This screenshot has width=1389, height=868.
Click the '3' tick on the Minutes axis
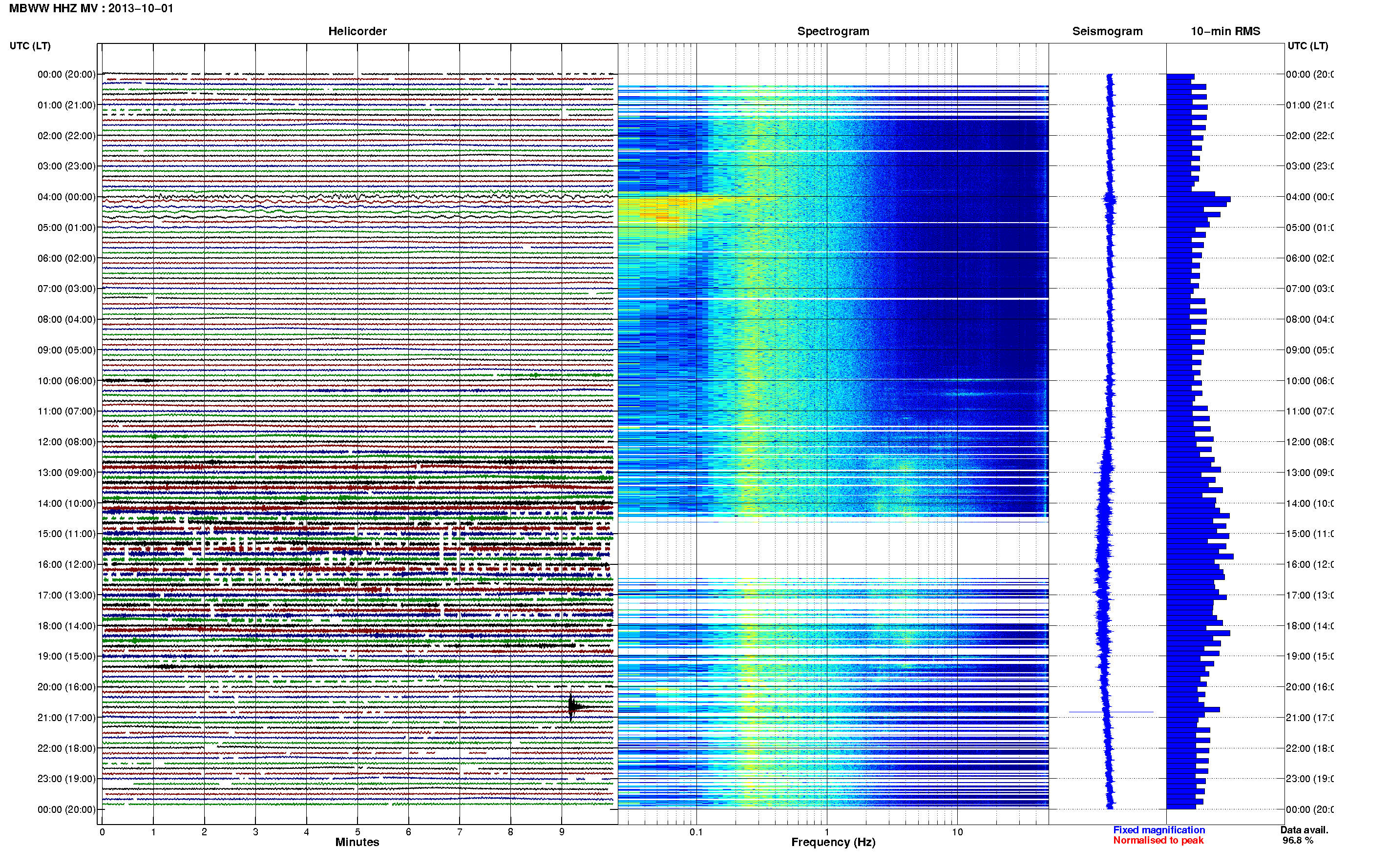click(x=255, y=832)
